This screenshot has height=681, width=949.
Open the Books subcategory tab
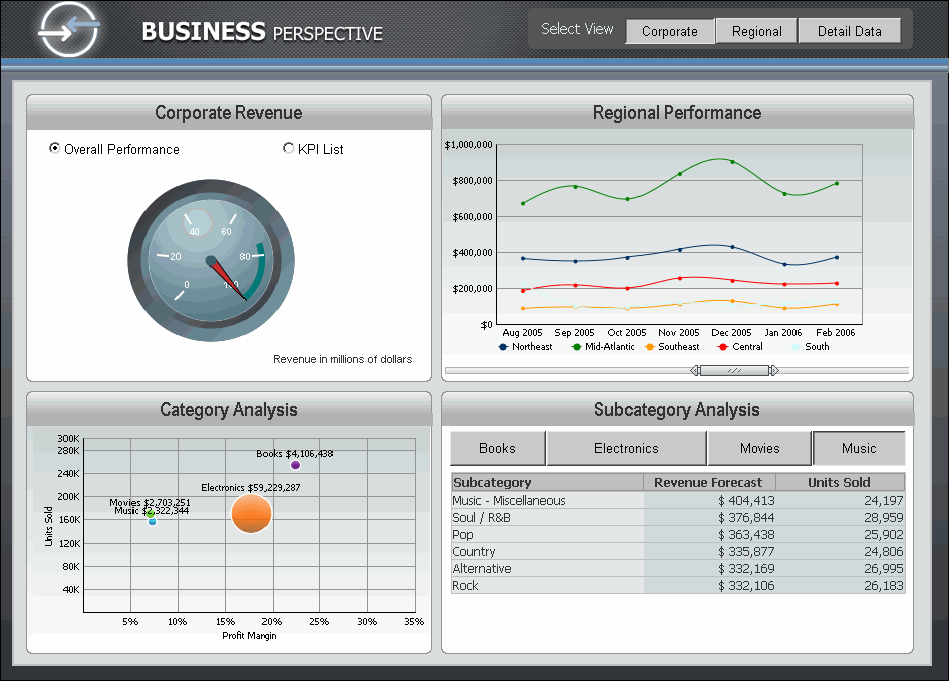click(x=497, y=448)
